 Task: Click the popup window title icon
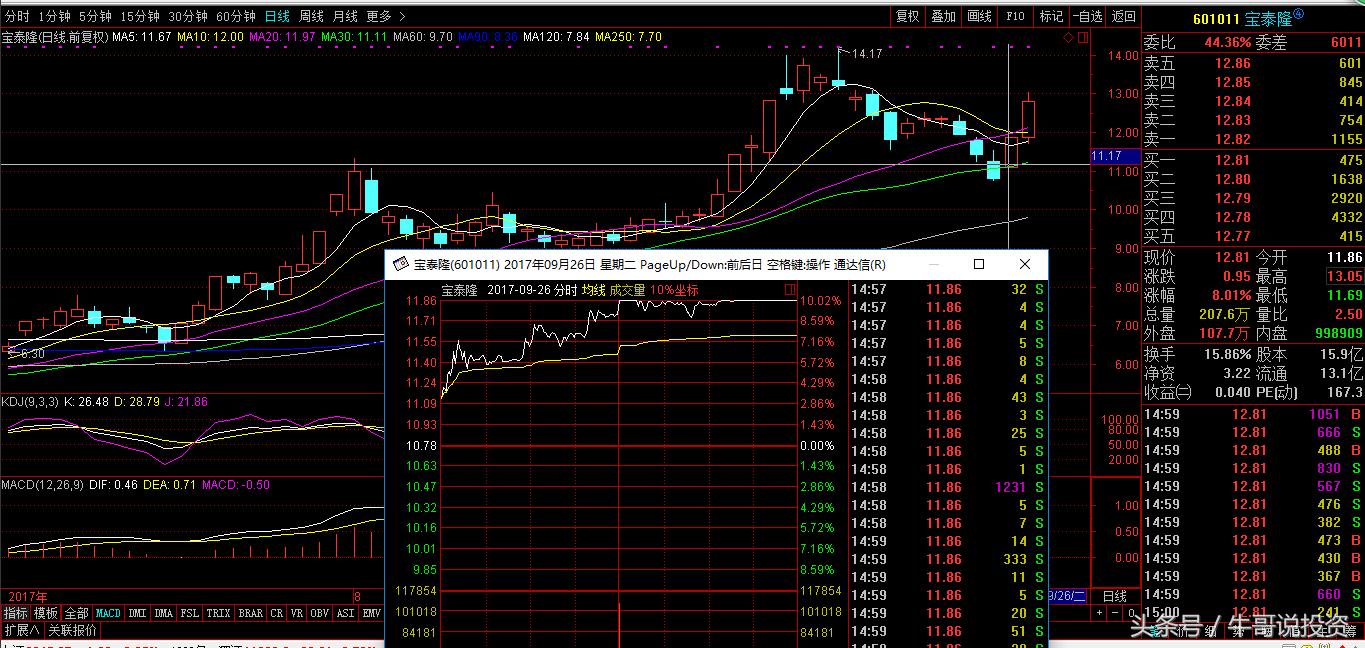pyautogui.click(x=400, y=264)
